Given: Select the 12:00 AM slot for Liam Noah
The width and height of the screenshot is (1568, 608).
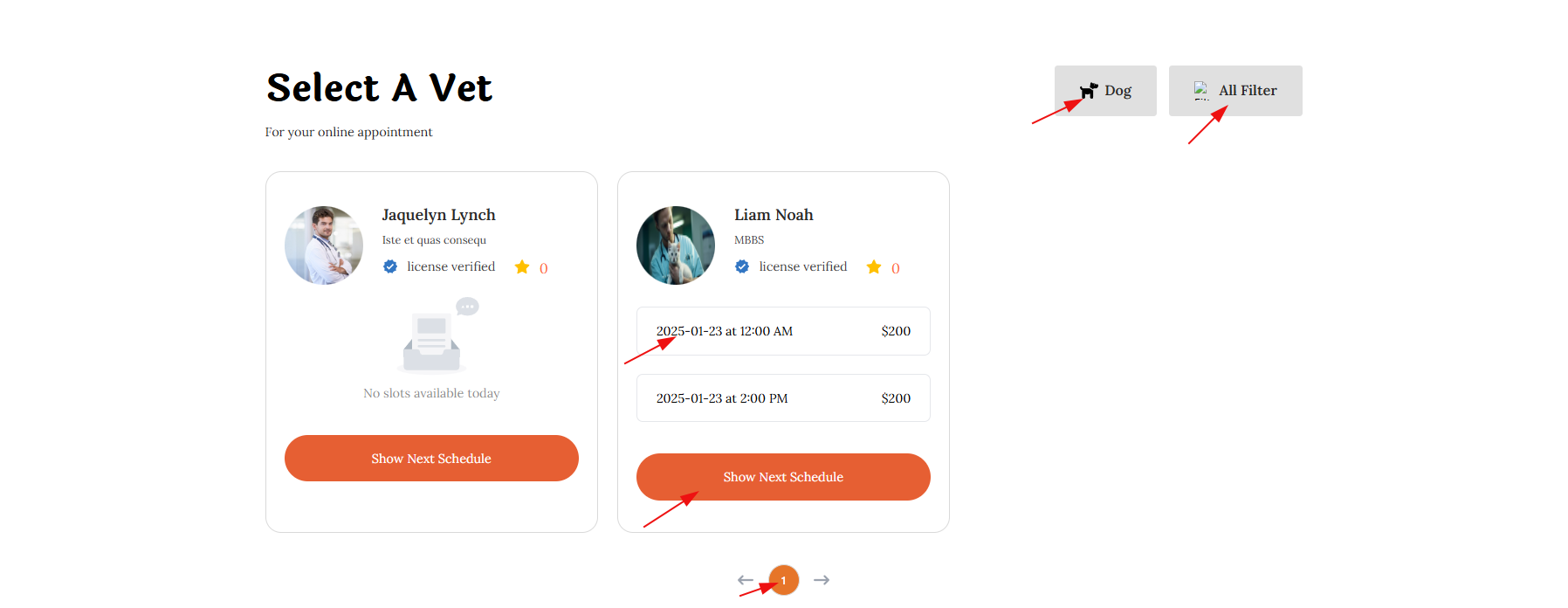Looking at the screenshot, I should click(x=783, y=331).
